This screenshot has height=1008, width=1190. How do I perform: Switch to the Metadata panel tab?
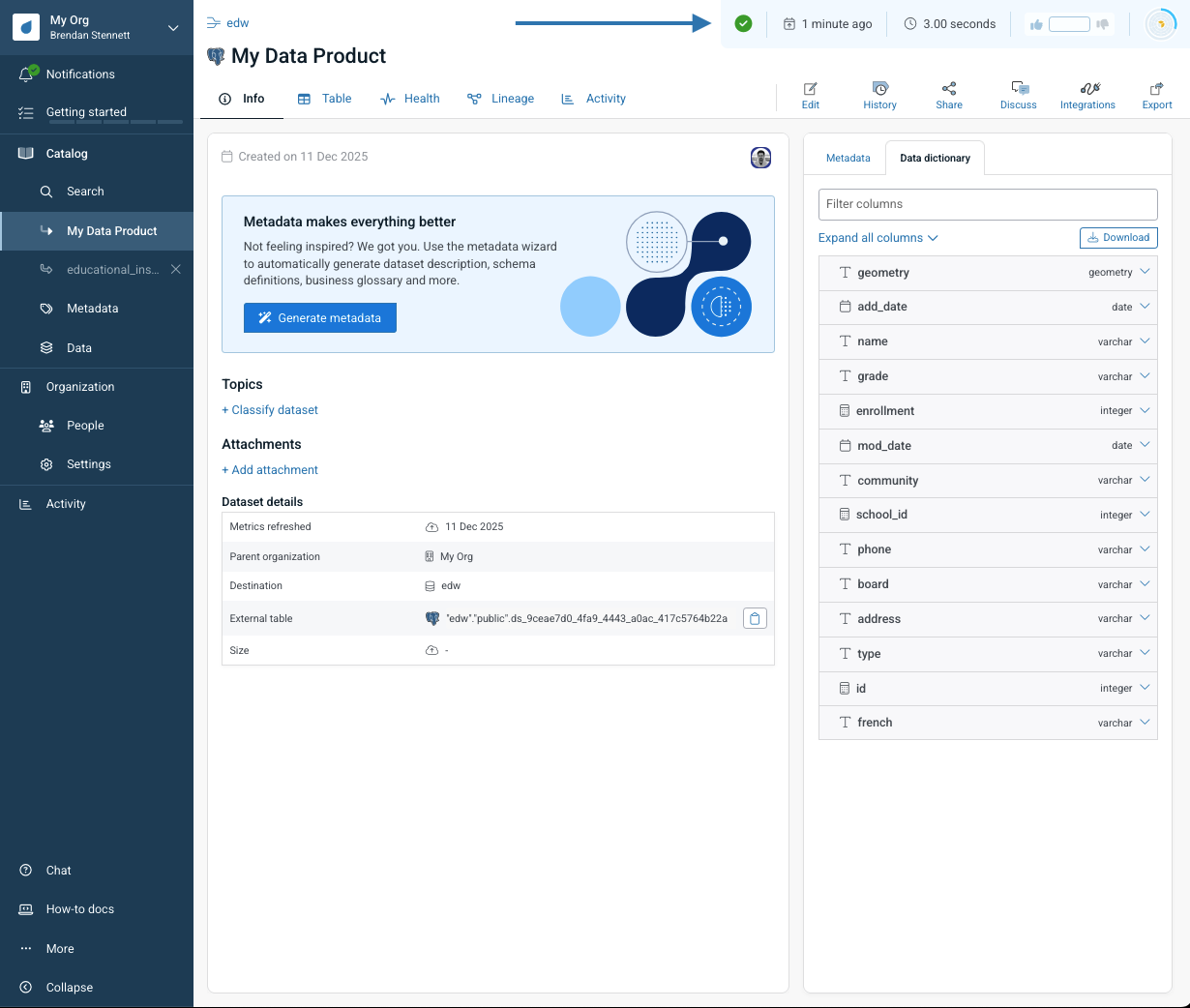[x=848, y=158]
